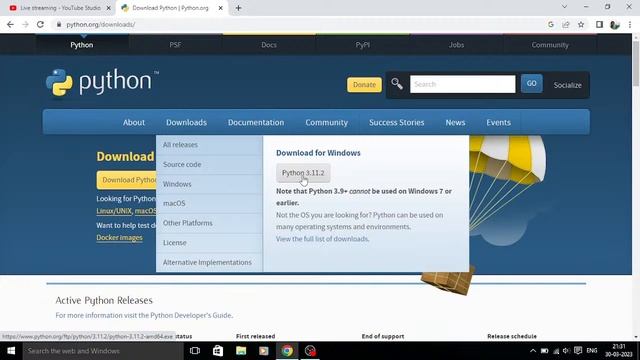
Task: Click the browser back arrow
Action: [x=10, y=24]
